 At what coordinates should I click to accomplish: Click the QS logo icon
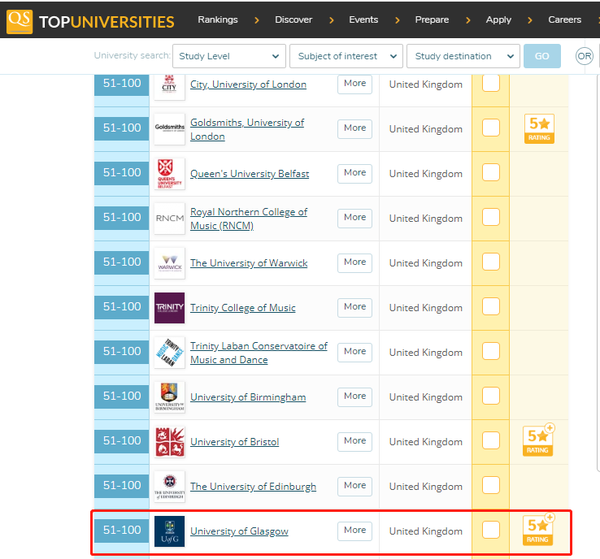click(x=19, y=21)
